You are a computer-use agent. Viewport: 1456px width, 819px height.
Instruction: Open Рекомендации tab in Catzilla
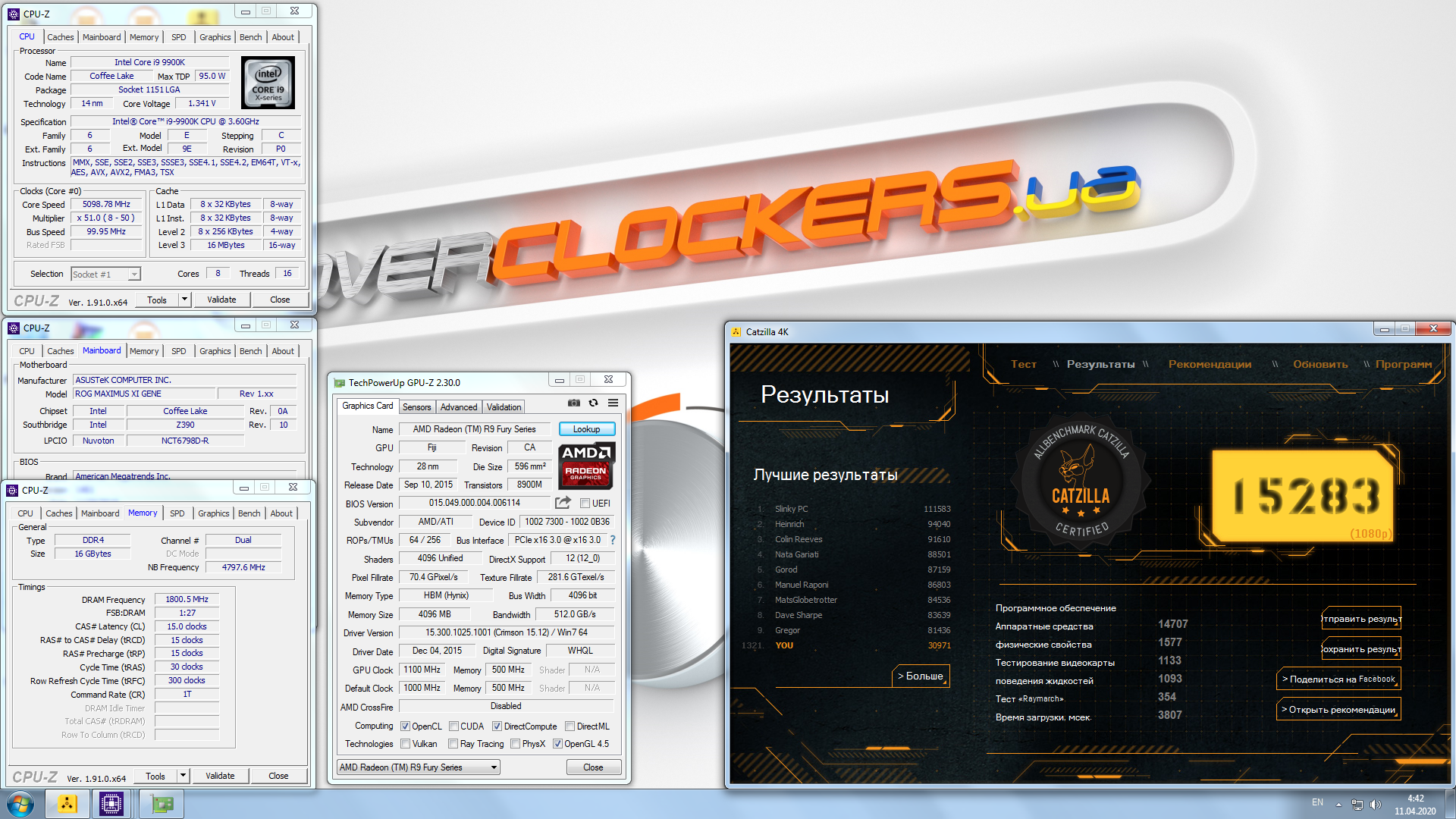pos(1210,364)
